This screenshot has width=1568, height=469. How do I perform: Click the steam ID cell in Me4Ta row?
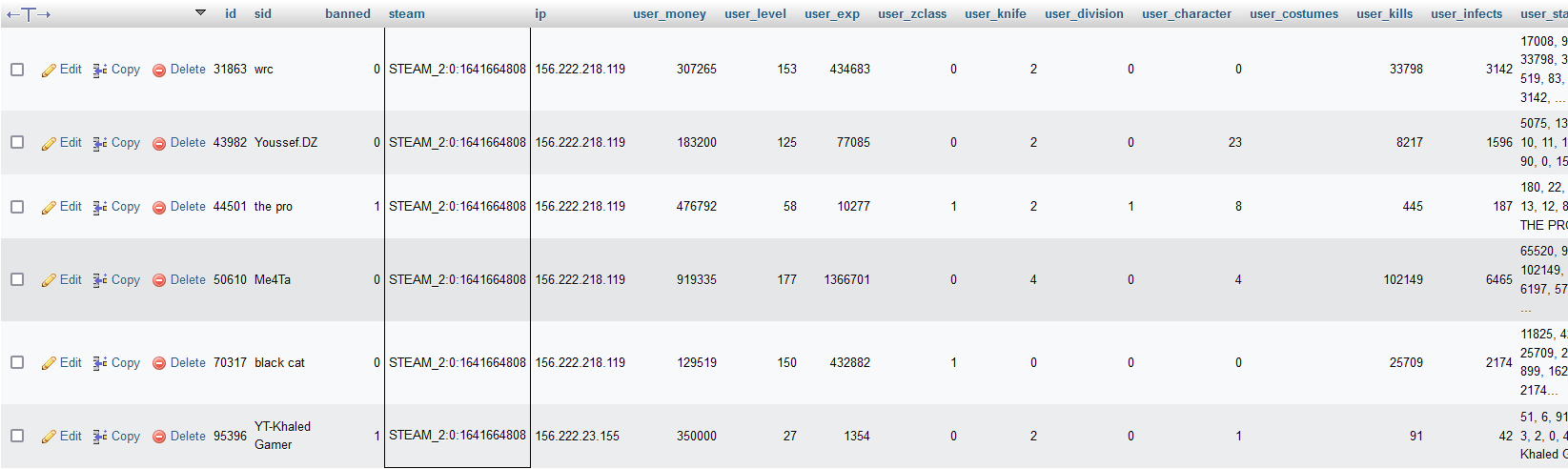coord(457,280)
